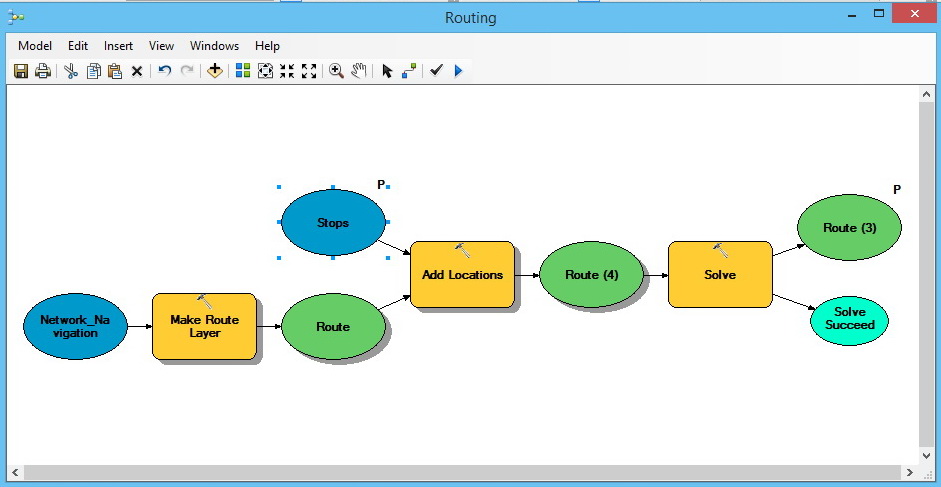This screenshot has width=941, height=487.
Task: Add data or tool to model
Action: pyautogui.click(x=214, y=71)
